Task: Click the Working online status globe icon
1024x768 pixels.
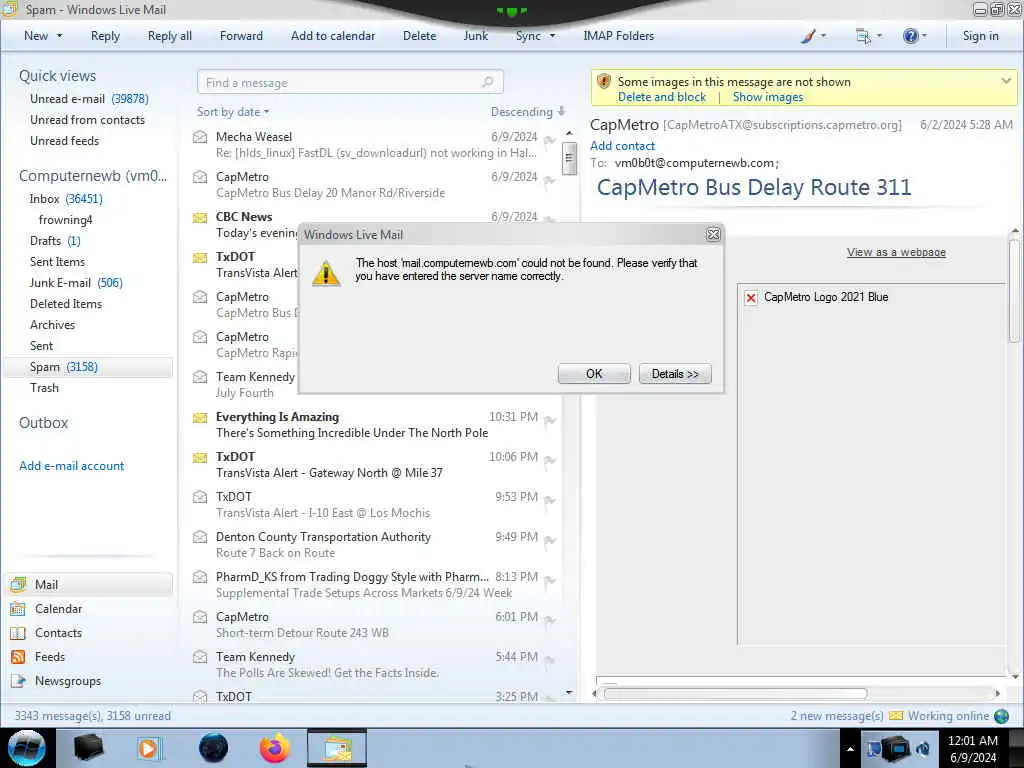Action: [1001, 716]
